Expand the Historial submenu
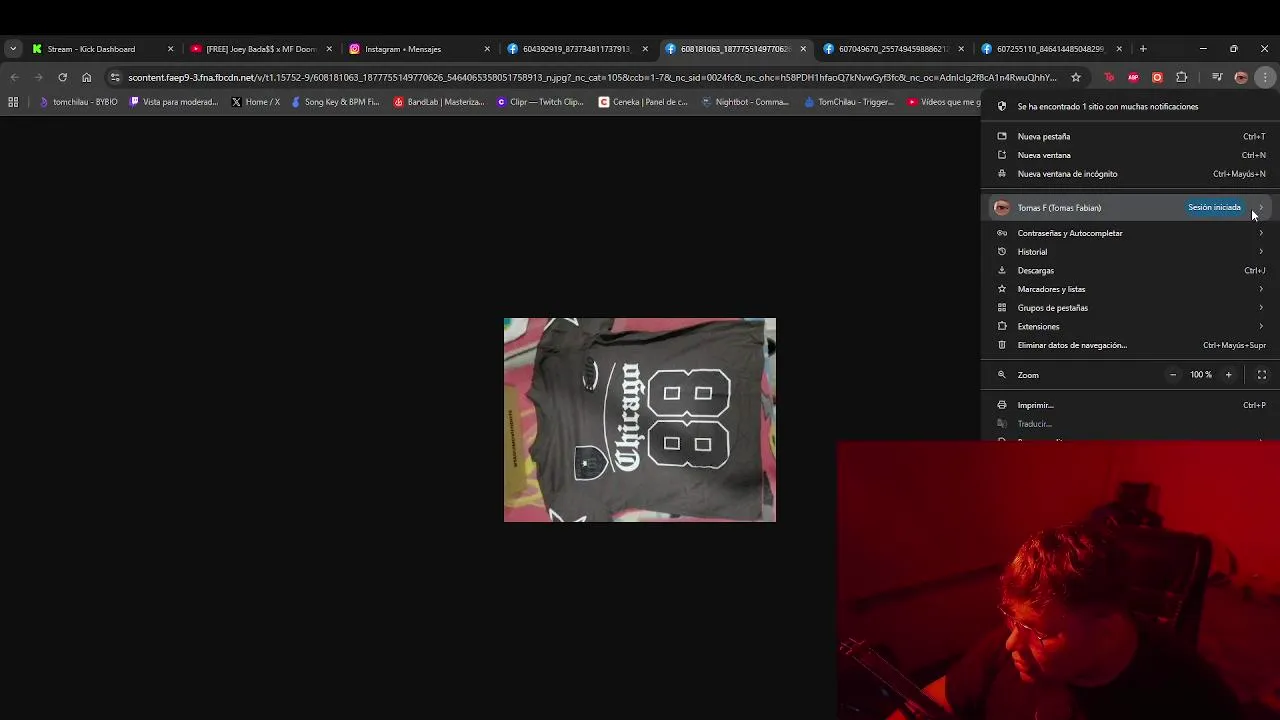Image resolution: width=1280 pixels, height=720 pixels. 1130,252
